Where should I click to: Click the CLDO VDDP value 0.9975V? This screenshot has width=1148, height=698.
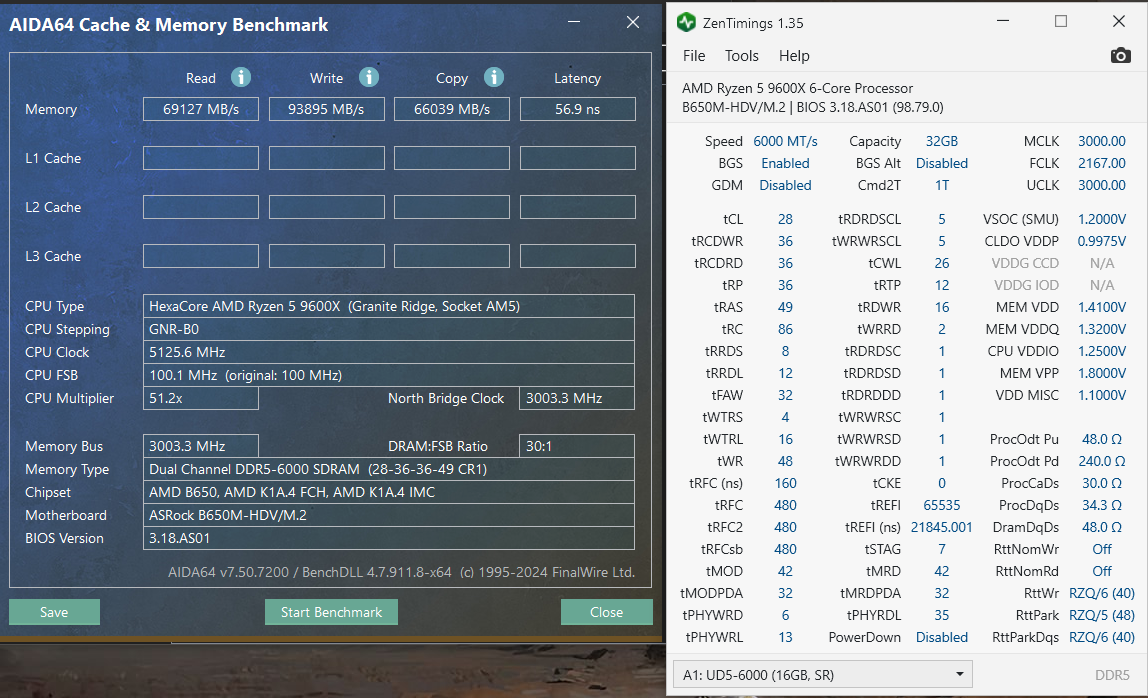[1101, 241]
